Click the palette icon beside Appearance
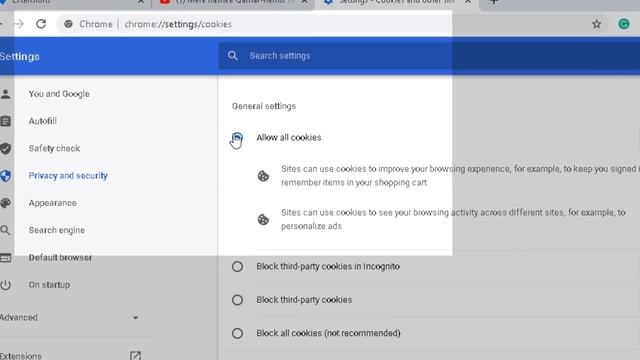 pos(5,203)
